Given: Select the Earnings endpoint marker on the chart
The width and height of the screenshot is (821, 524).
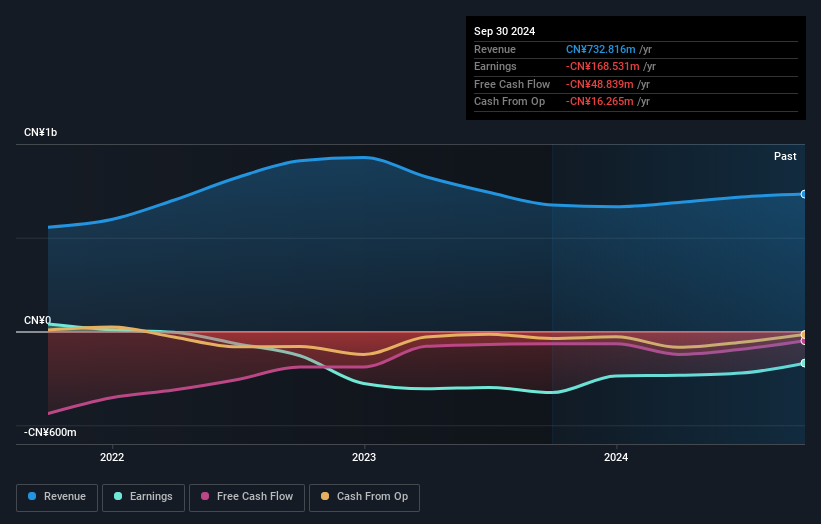Looking at the screenshot, I should [x=804, y=363].
